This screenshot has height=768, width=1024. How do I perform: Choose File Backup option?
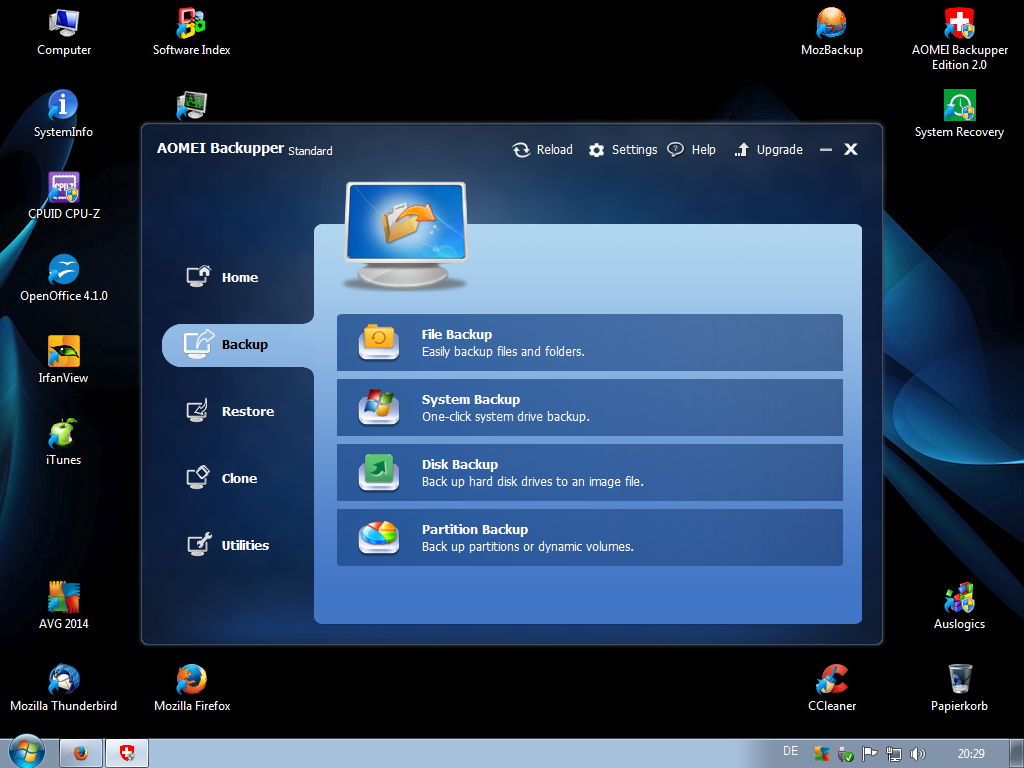tap(590, 342)
